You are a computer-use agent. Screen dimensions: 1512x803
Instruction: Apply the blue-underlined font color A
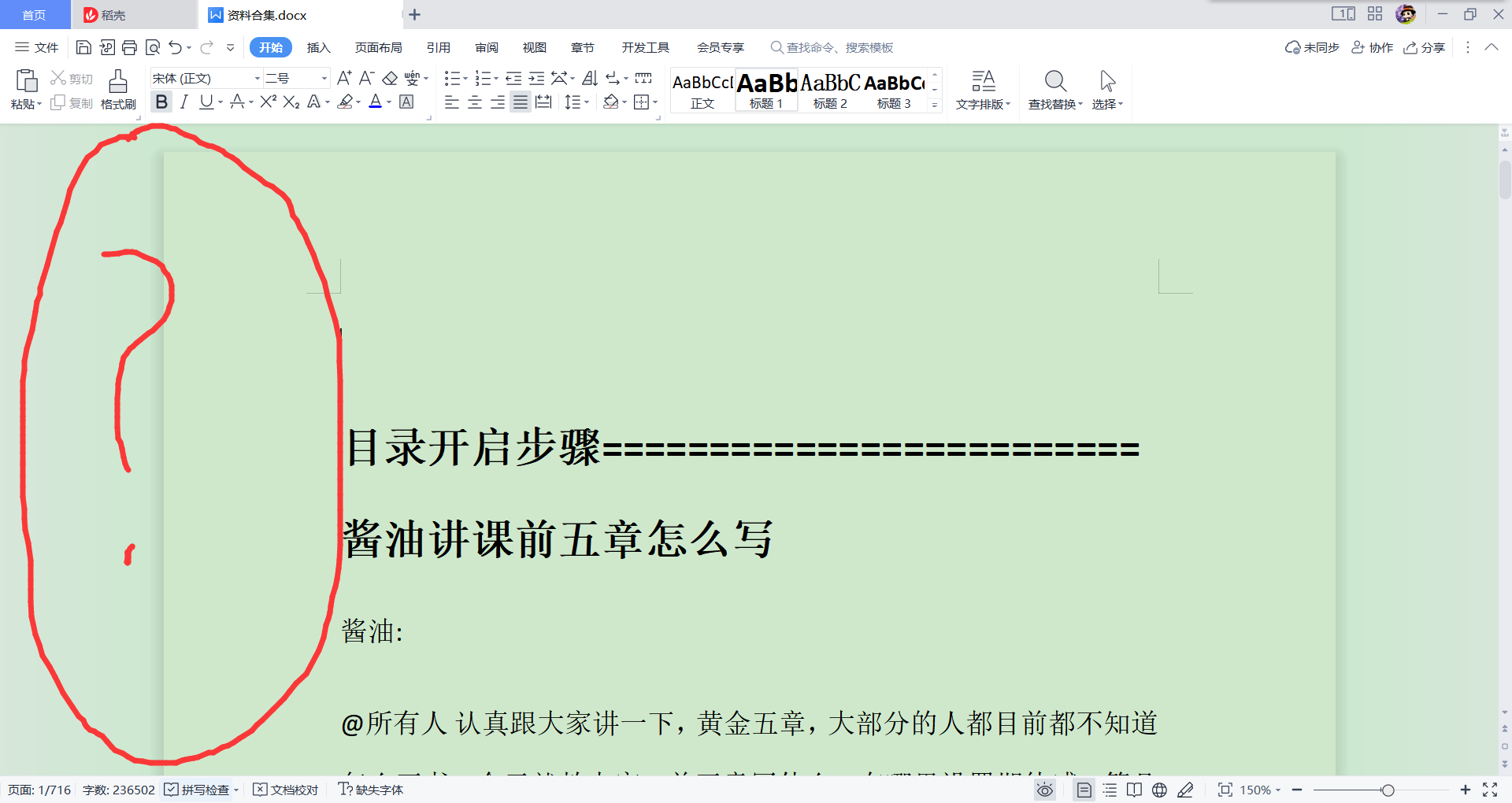tap(375, 102)
